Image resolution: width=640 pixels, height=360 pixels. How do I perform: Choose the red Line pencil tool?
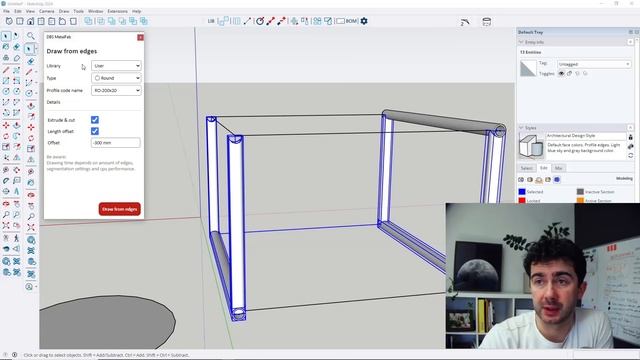[x=6, y=70]
